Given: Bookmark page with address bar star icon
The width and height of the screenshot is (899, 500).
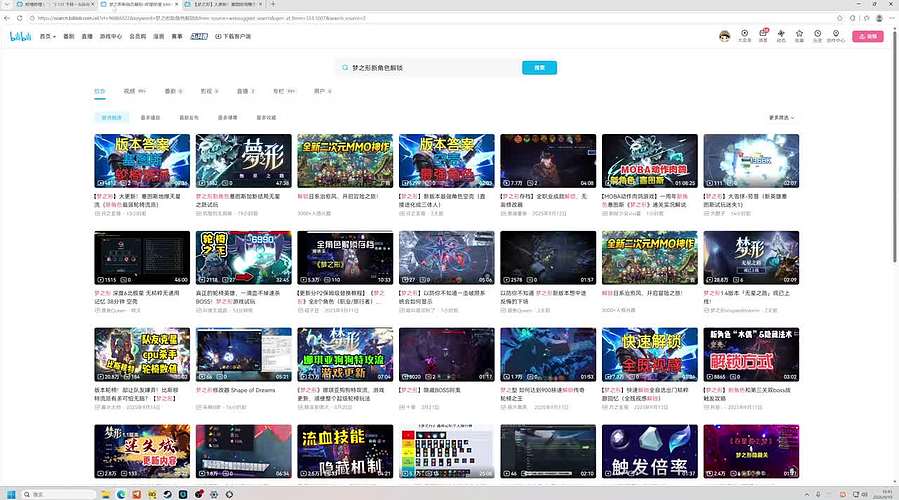Looking at the screenshot, I should [840, 18].
